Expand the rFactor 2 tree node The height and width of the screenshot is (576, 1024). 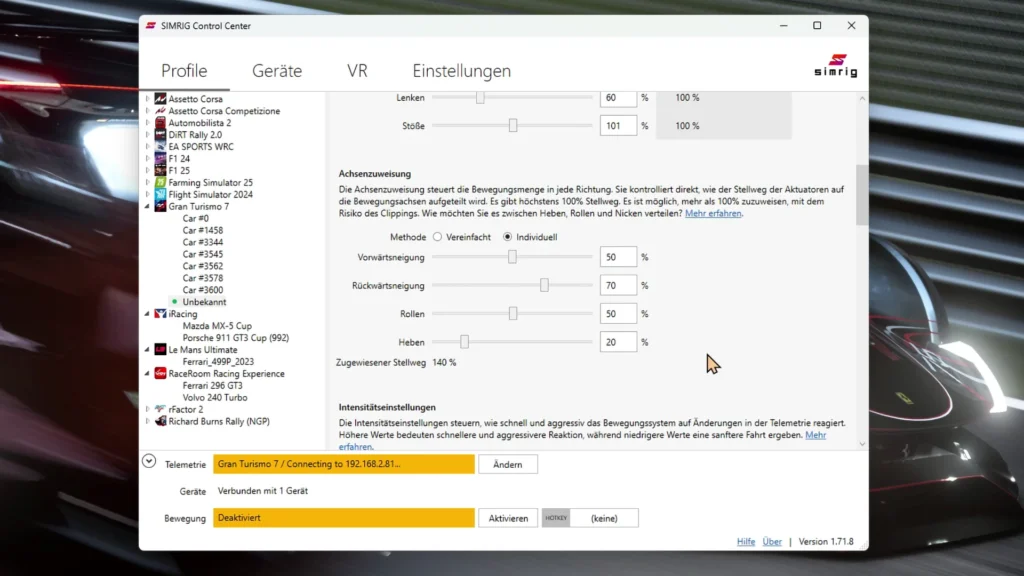tap(148, 410)
